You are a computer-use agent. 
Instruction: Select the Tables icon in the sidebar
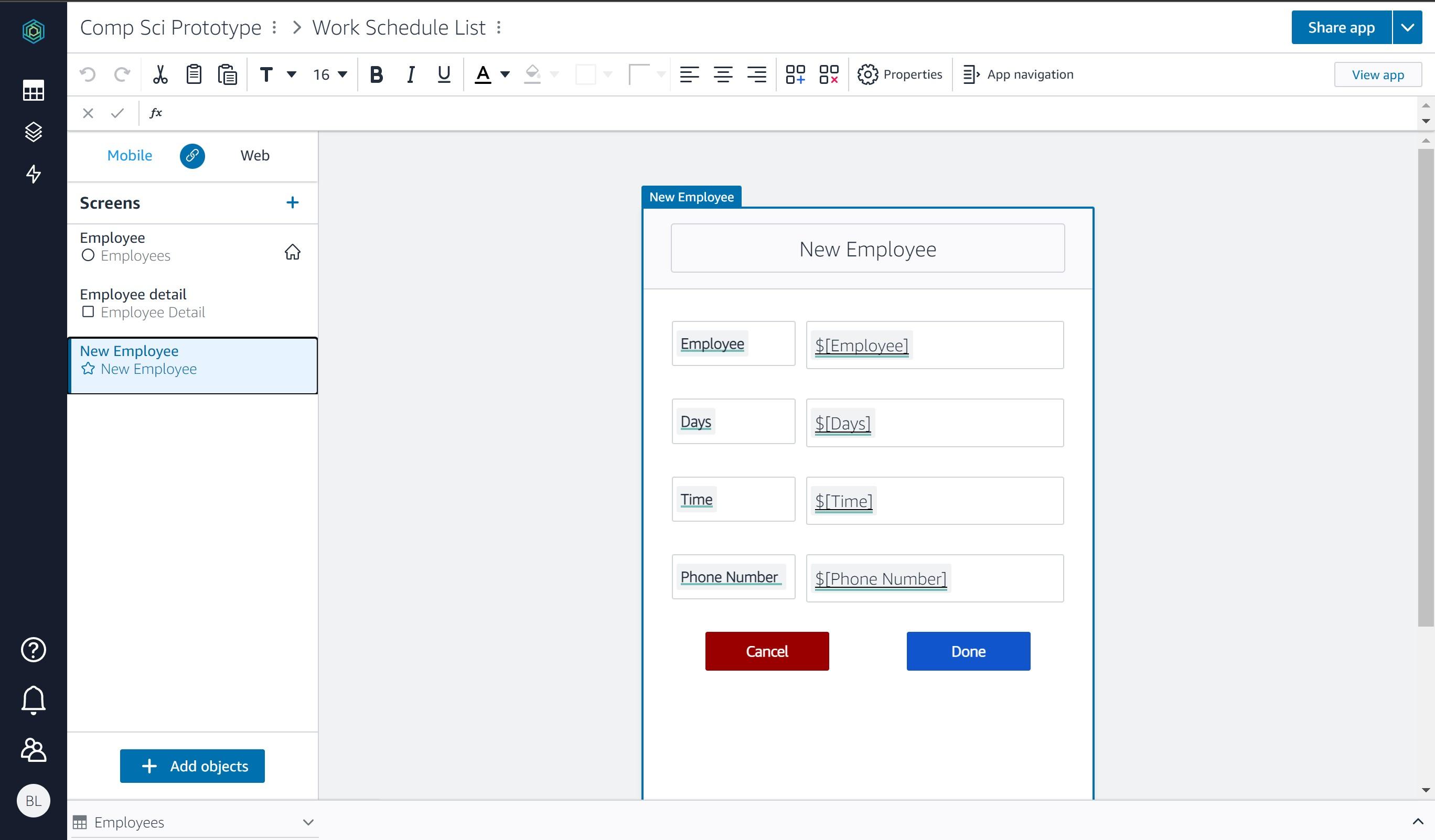tap(33, 91)
